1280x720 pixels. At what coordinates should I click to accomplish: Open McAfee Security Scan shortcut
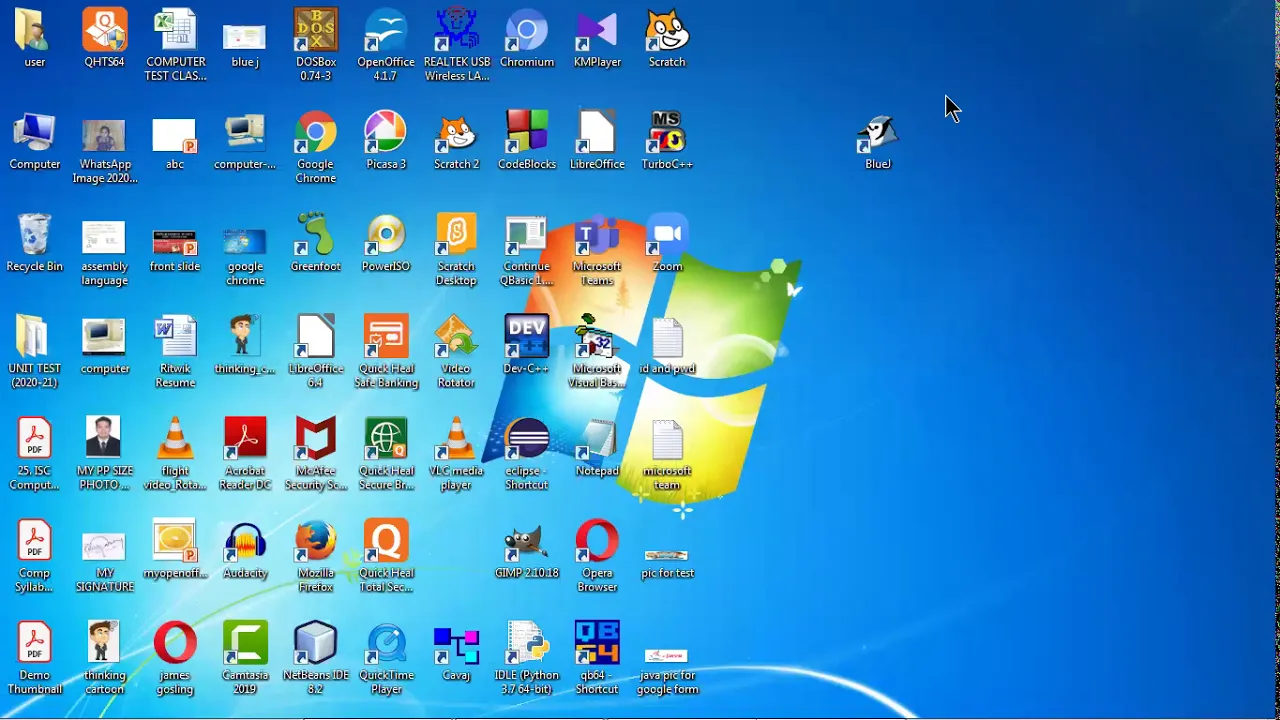pos(315,455)
